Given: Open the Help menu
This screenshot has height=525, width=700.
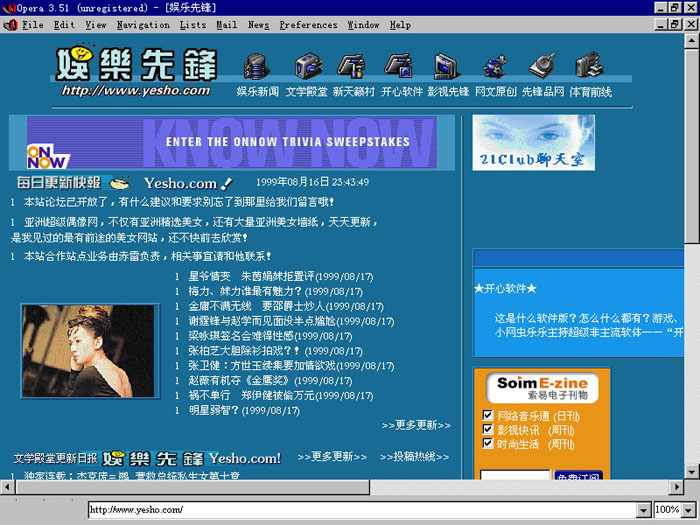Looking at the screenshot, I should (400, 25).
